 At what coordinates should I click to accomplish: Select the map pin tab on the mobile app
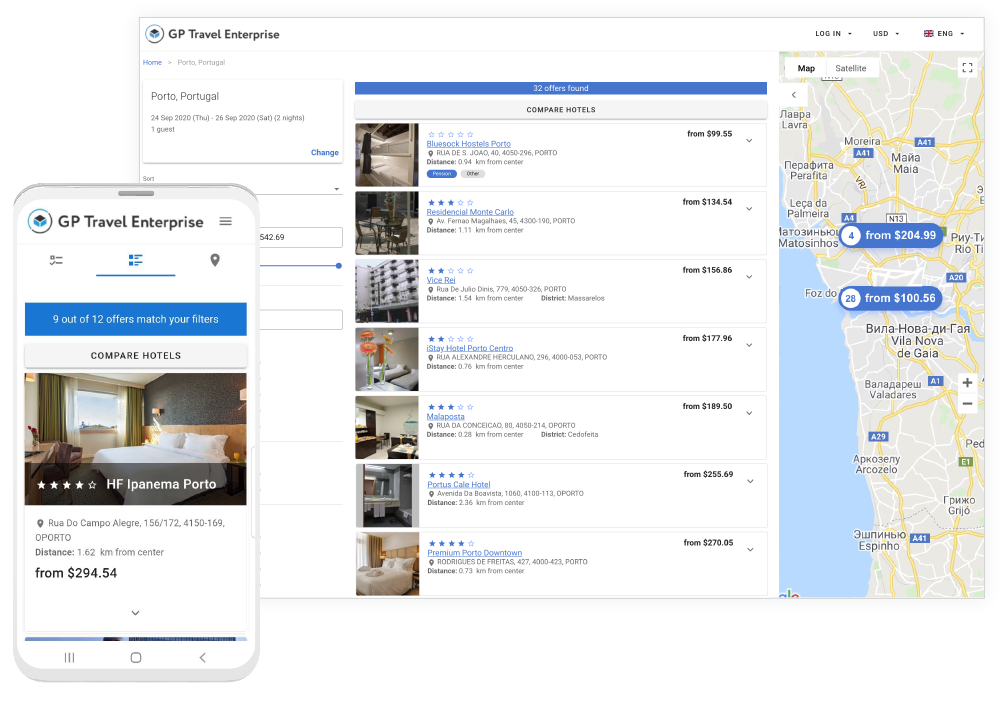click(214, 260)
